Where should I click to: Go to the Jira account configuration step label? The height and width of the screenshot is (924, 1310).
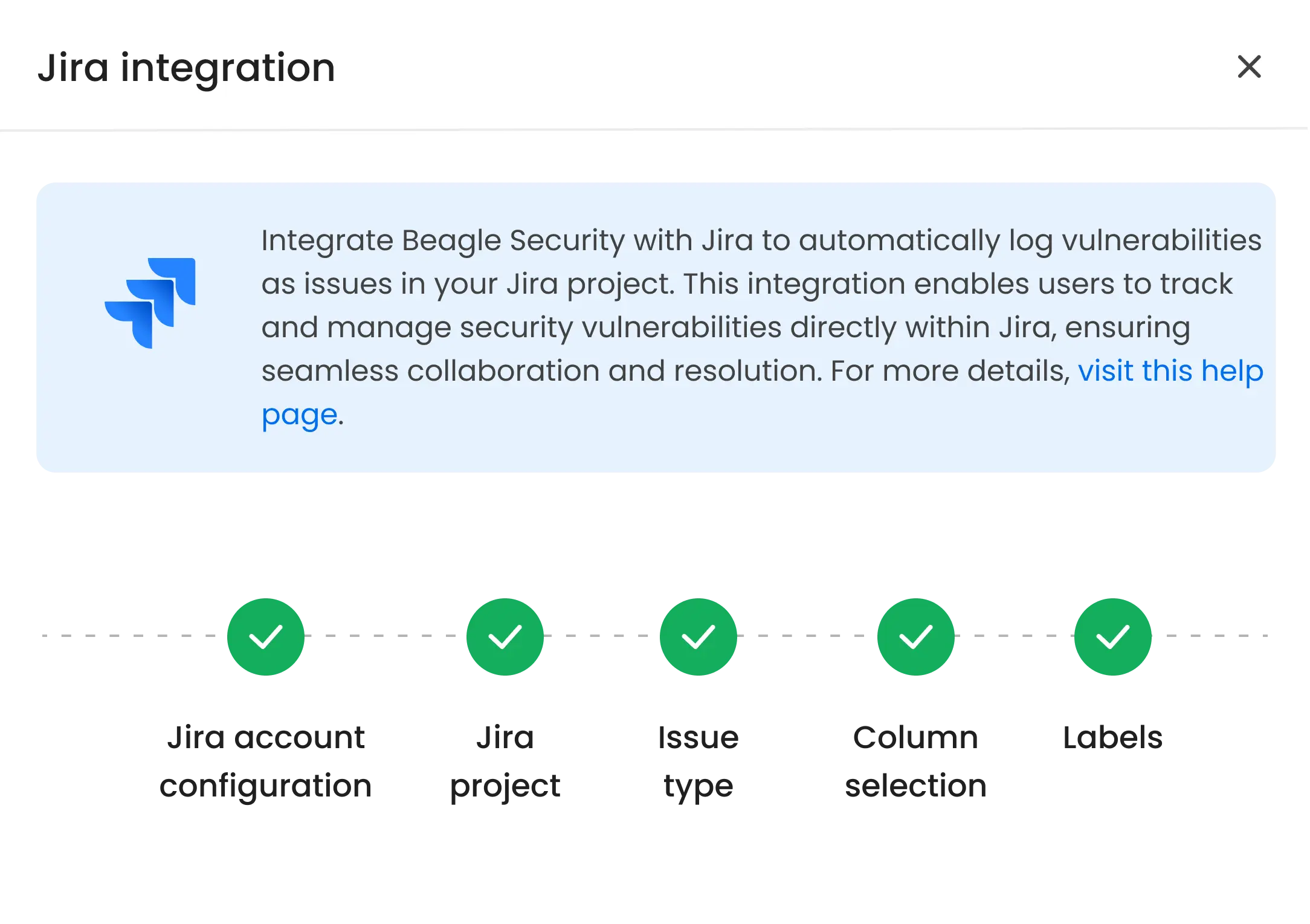point(266,761)
